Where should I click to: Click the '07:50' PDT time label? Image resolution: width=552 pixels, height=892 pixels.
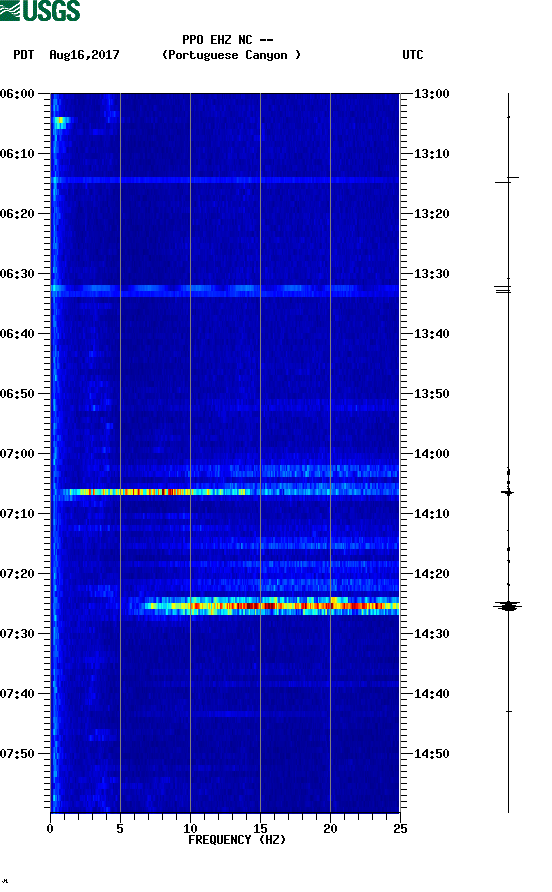point(18,754)
